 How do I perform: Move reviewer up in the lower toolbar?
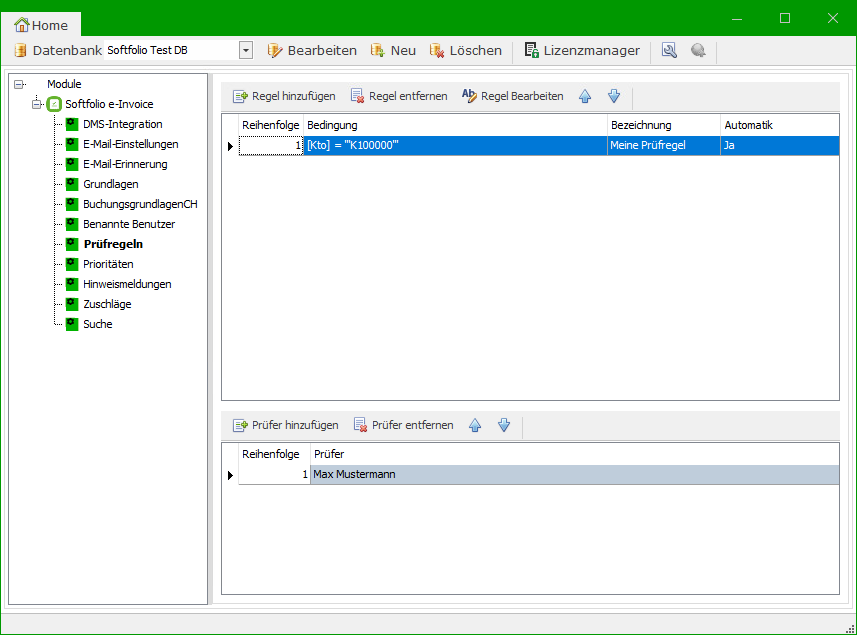point(475,425)
